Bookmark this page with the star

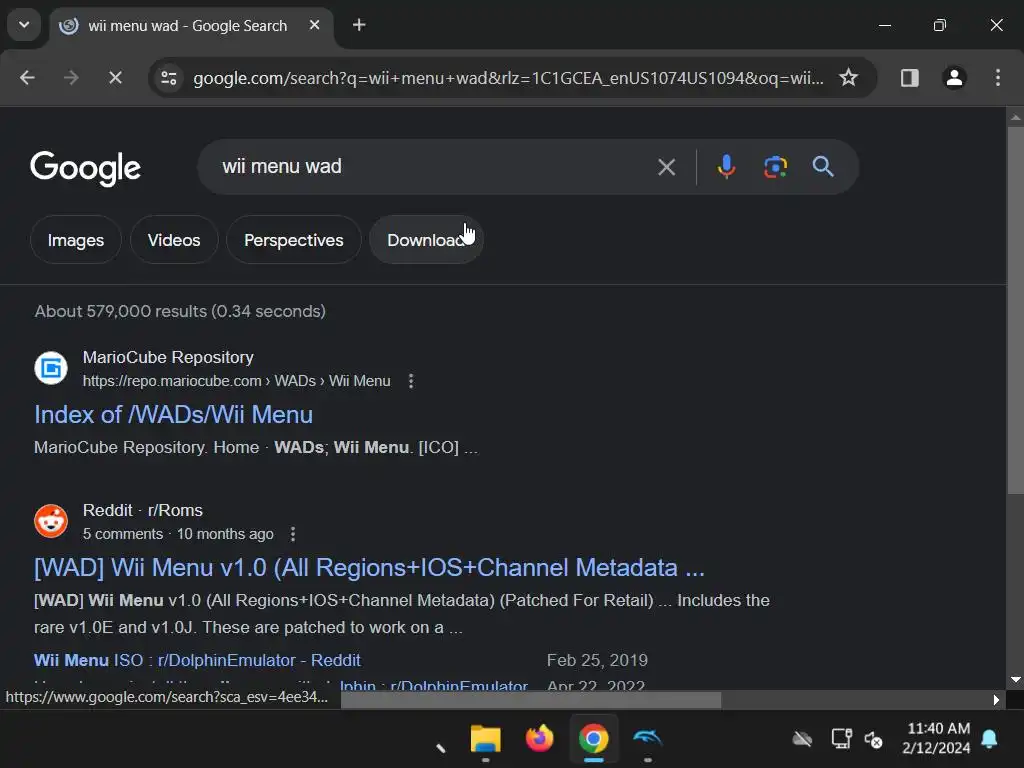pos(848,78)
